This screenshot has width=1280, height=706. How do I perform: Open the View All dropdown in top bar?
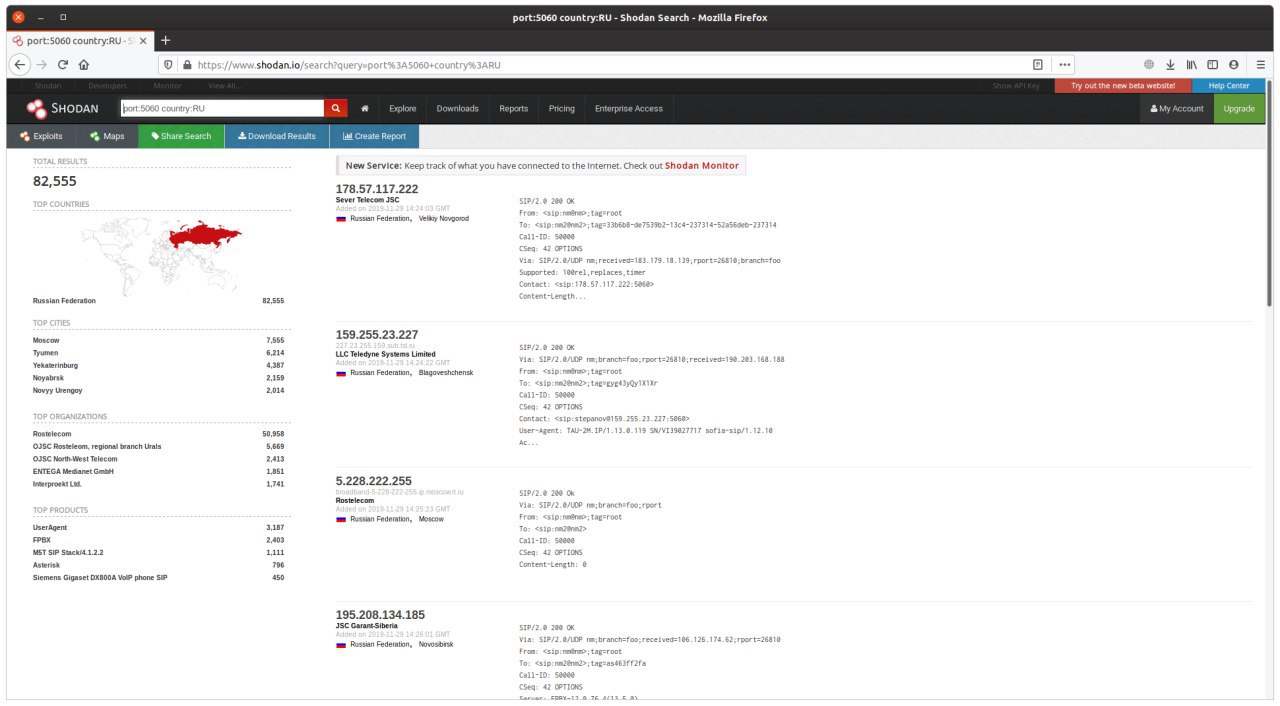click(225, 86)
